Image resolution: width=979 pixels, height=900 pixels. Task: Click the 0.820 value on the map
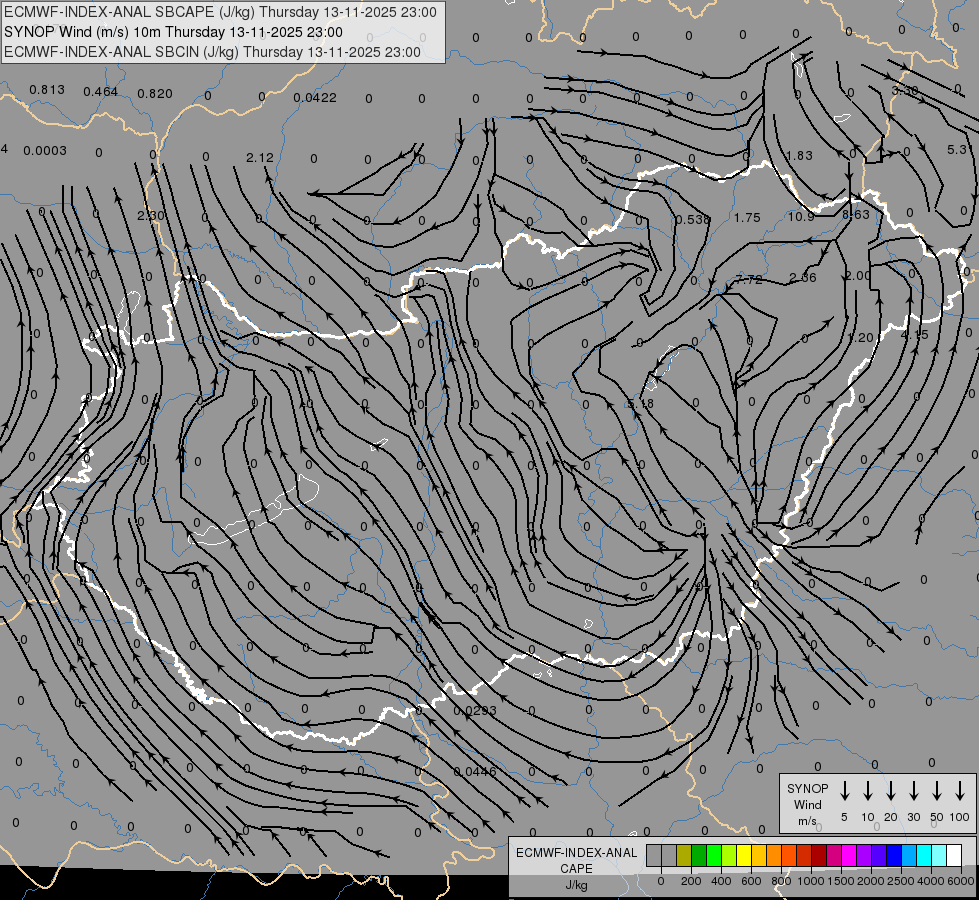click(155, 94)
